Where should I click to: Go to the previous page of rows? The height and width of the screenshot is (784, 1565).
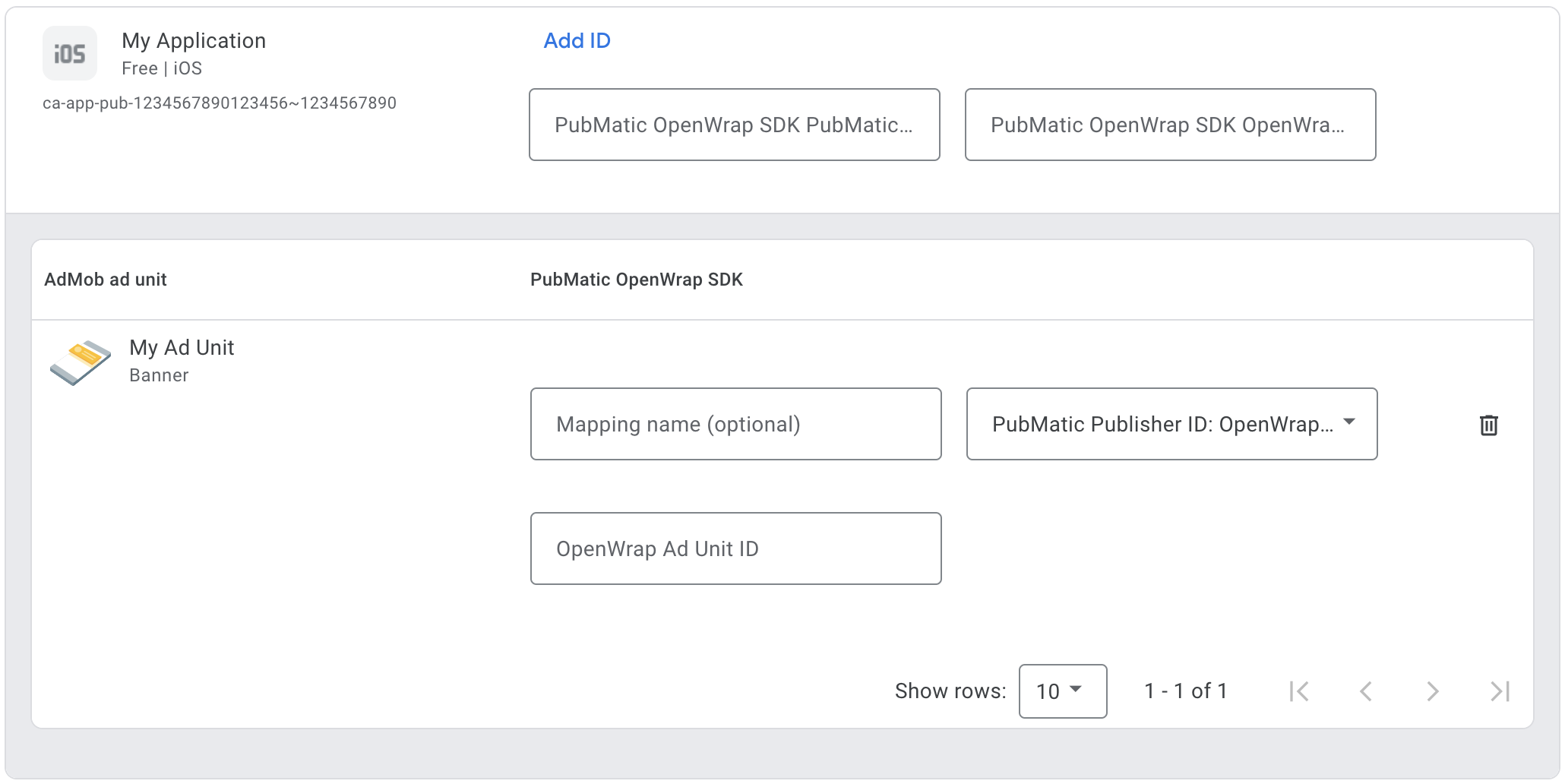pyautogui.click(x=1366, y=691)
